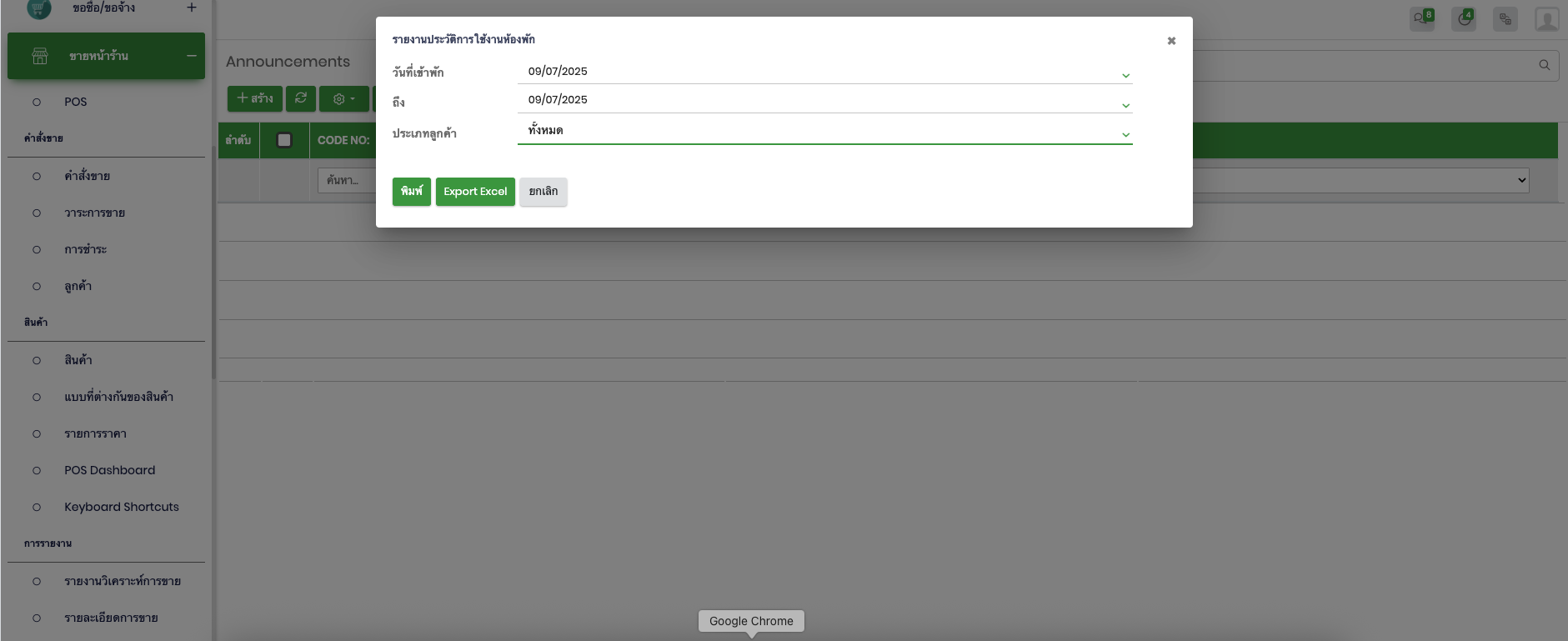This screenshot has width=1568, height=641.
Task: Click the language translate icon
Action: tap(1505, 18)
